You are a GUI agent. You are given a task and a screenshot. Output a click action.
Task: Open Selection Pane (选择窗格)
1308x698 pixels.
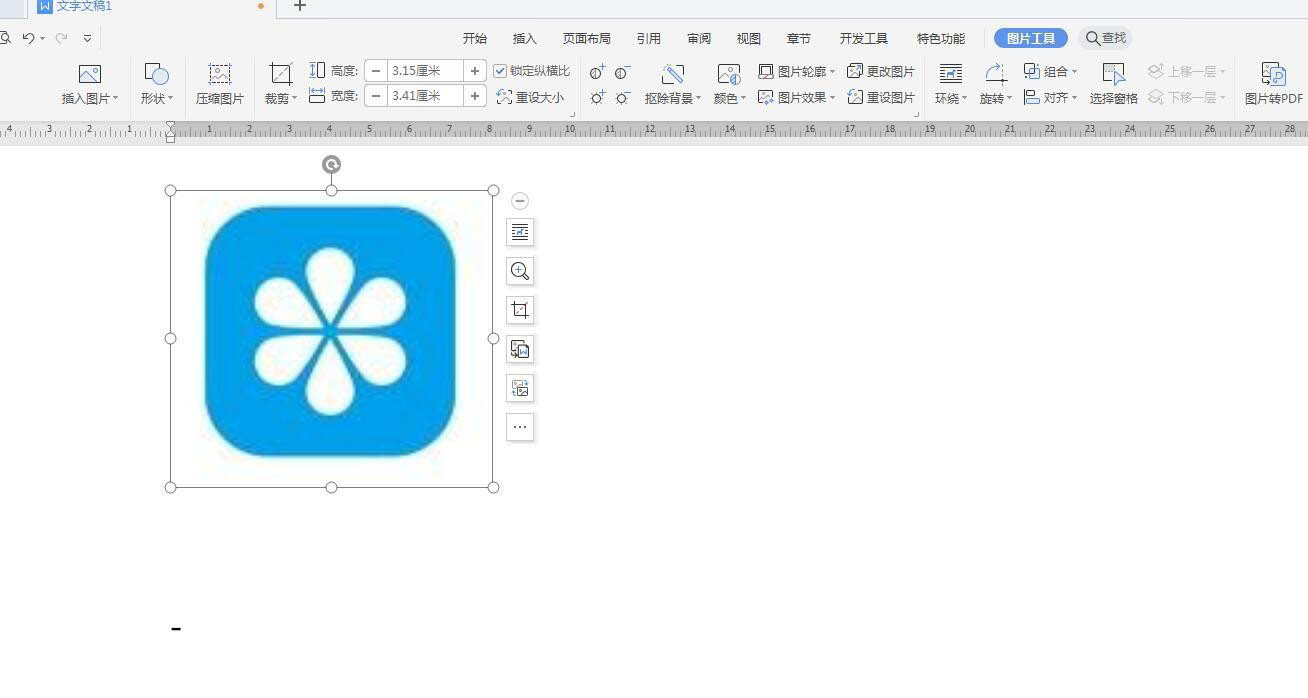(x=1114, y=85)
